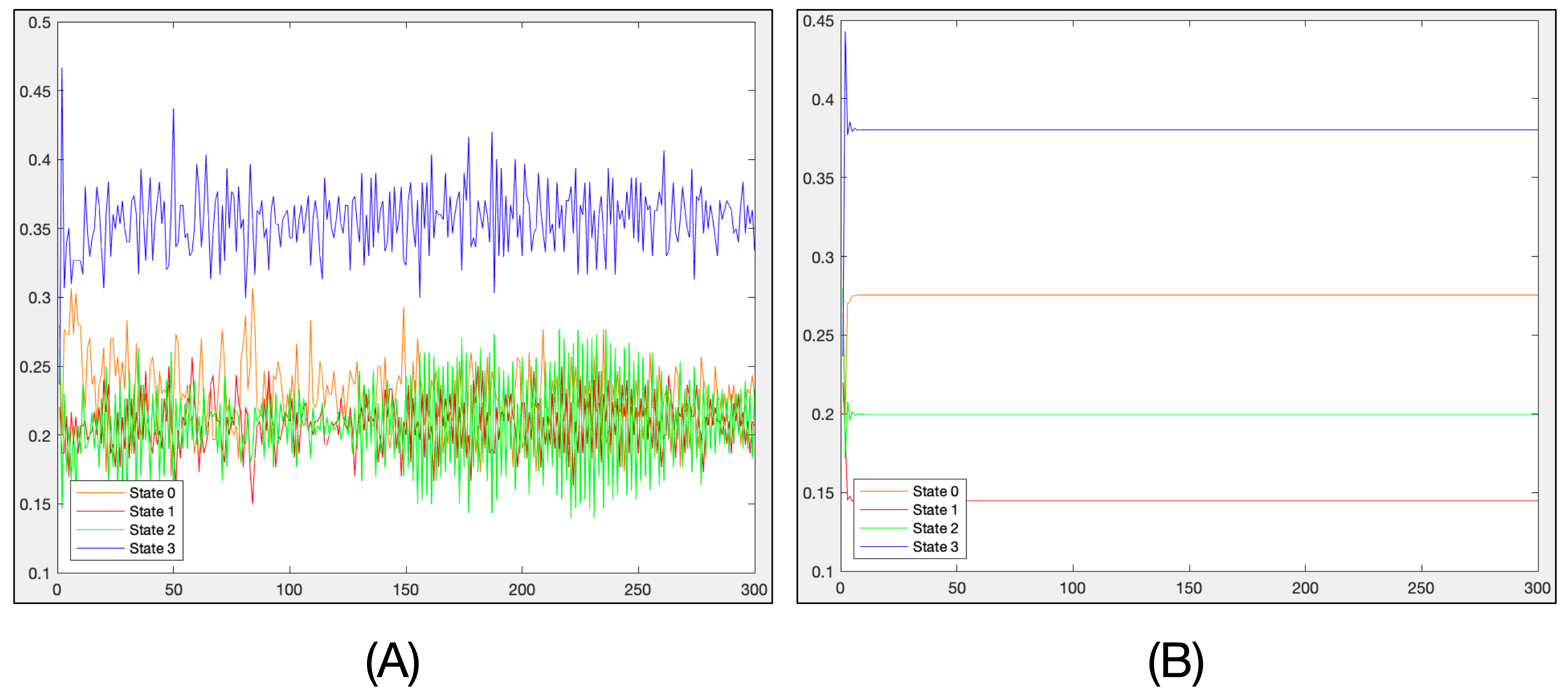Click the 0.5 y-axis label in plot A

click(x=40, y=22)
